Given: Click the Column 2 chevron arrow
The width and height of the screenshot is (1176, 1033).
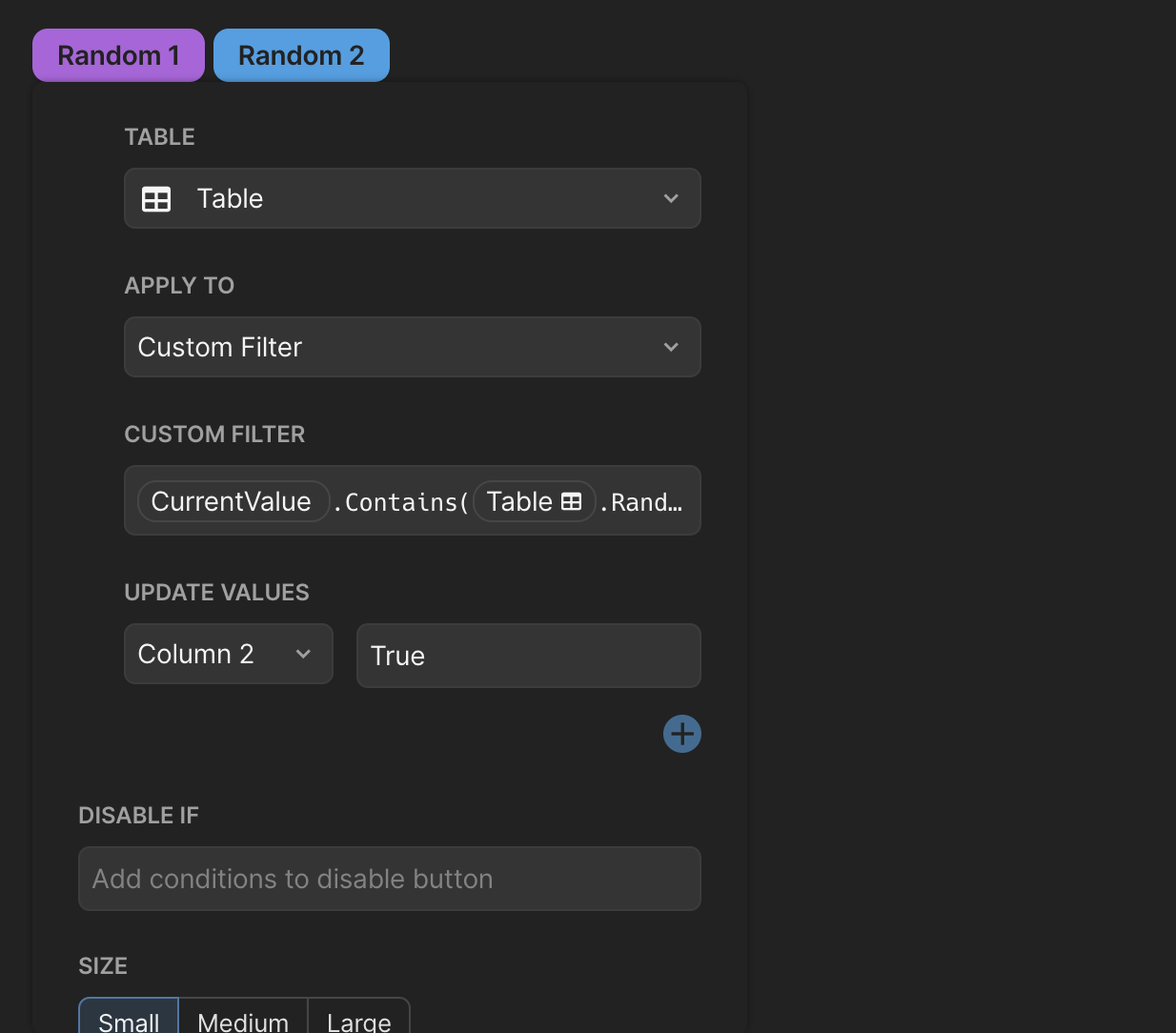Looking at the screenshot, I should coord(303,654).
